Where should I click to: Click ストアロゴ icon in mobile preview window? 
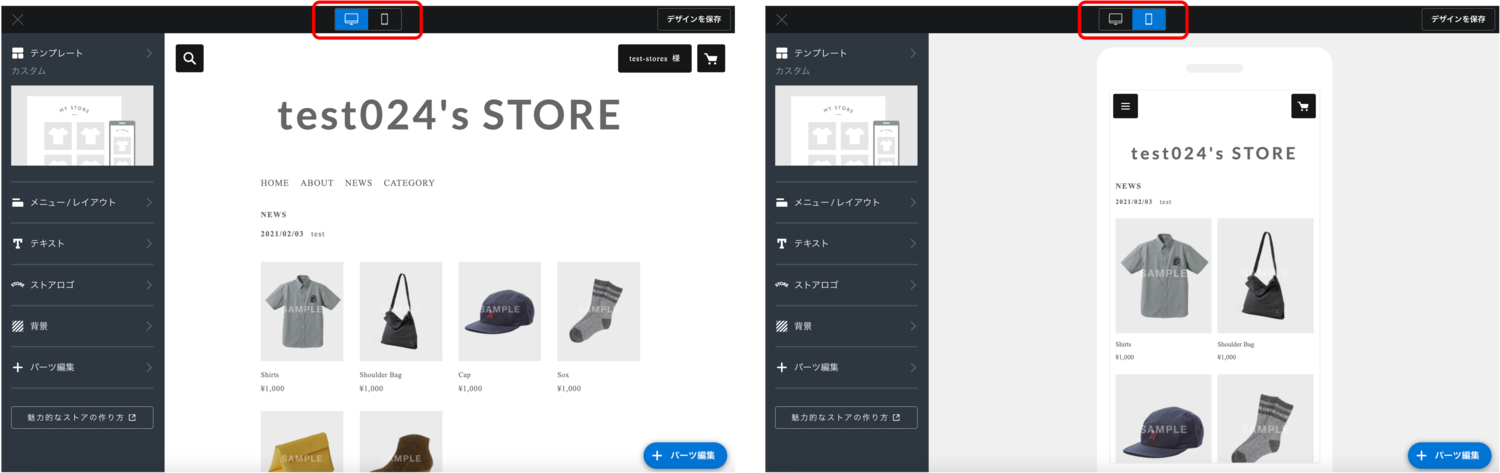[x=782, y=285]
